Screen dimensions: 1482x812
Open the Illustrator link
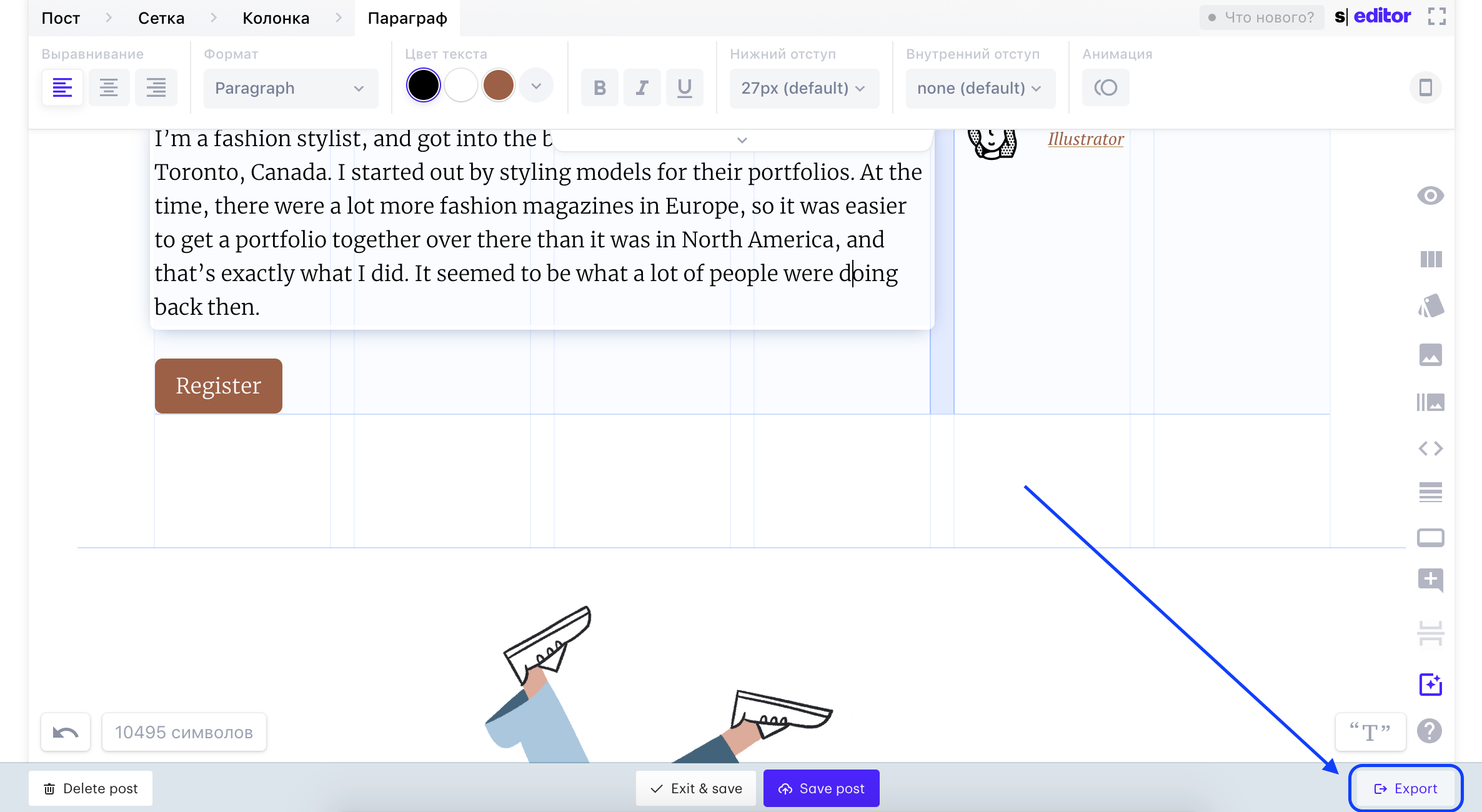(x=1085, y=139)
